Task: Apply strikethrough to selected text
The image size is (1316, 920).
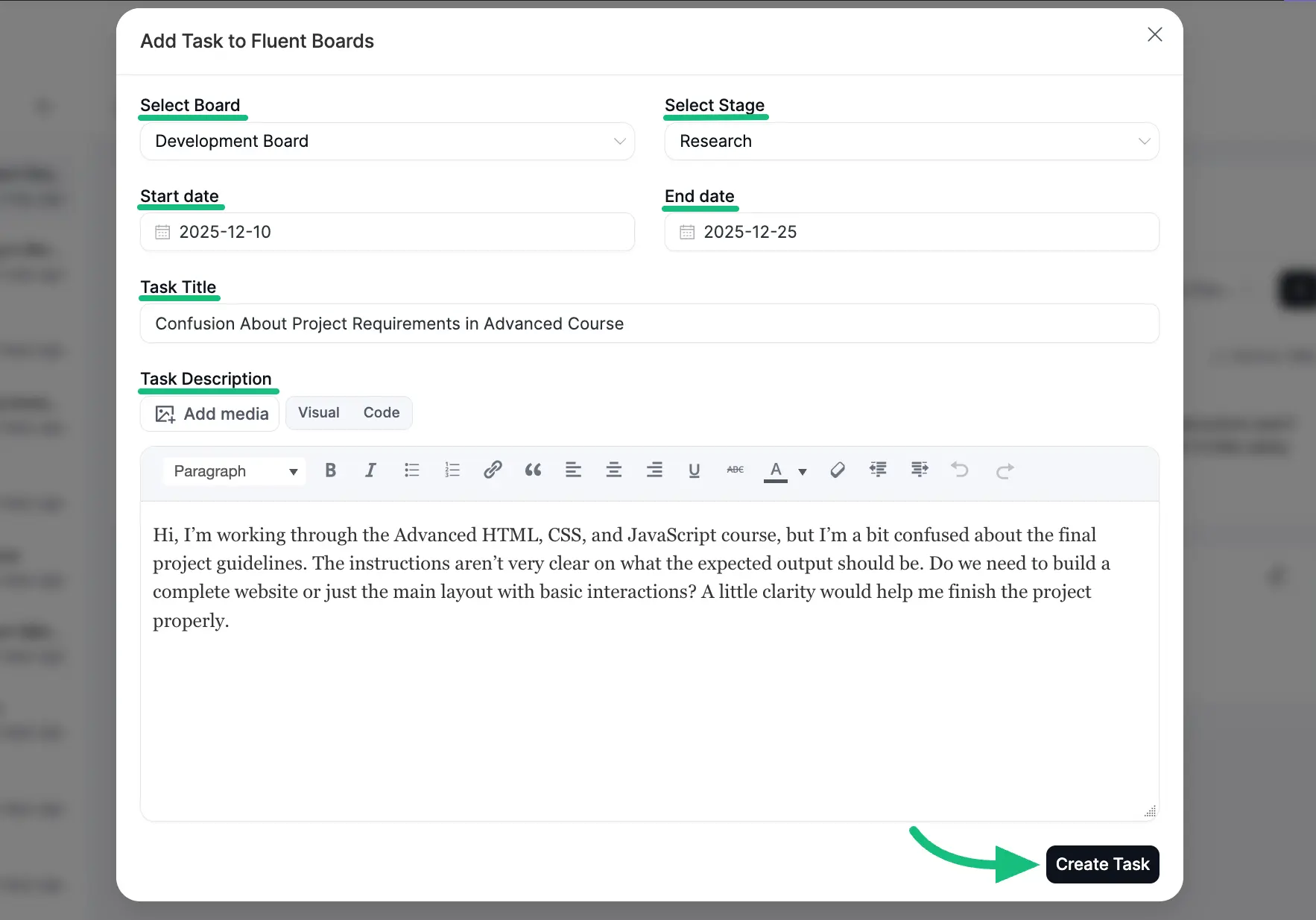Action: pos(735,470)
